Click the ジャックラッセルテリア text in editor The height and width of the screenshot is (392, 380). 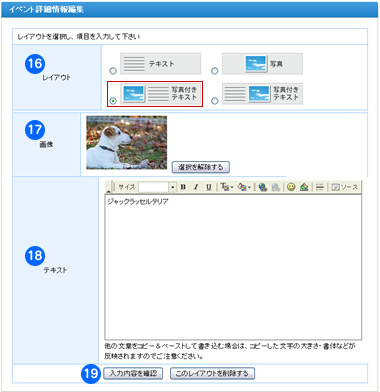(x=138, y=202)
